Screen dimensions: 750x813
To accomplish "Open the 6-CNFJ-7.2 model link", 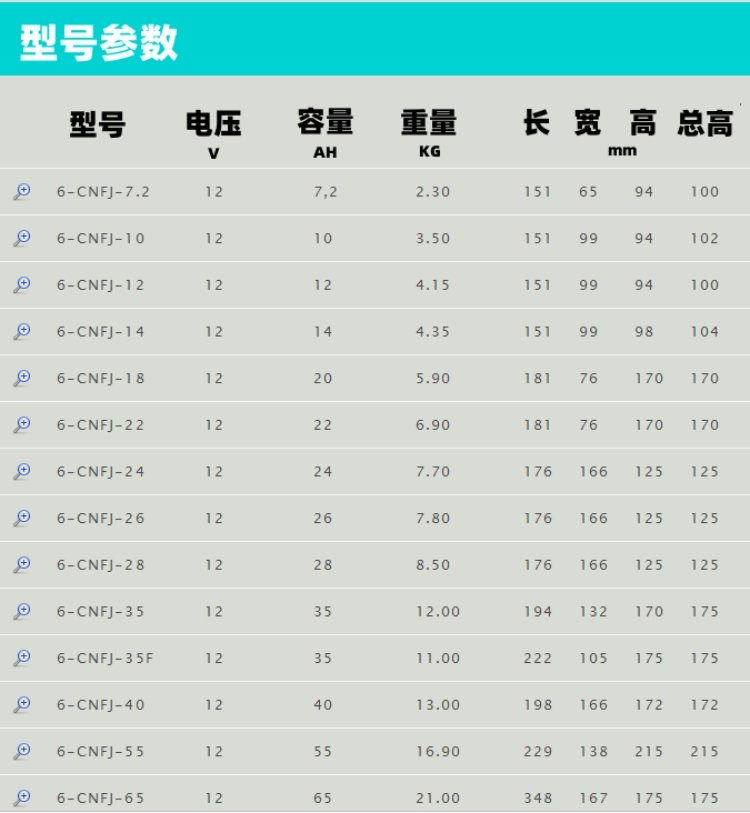I will [103, 192].
